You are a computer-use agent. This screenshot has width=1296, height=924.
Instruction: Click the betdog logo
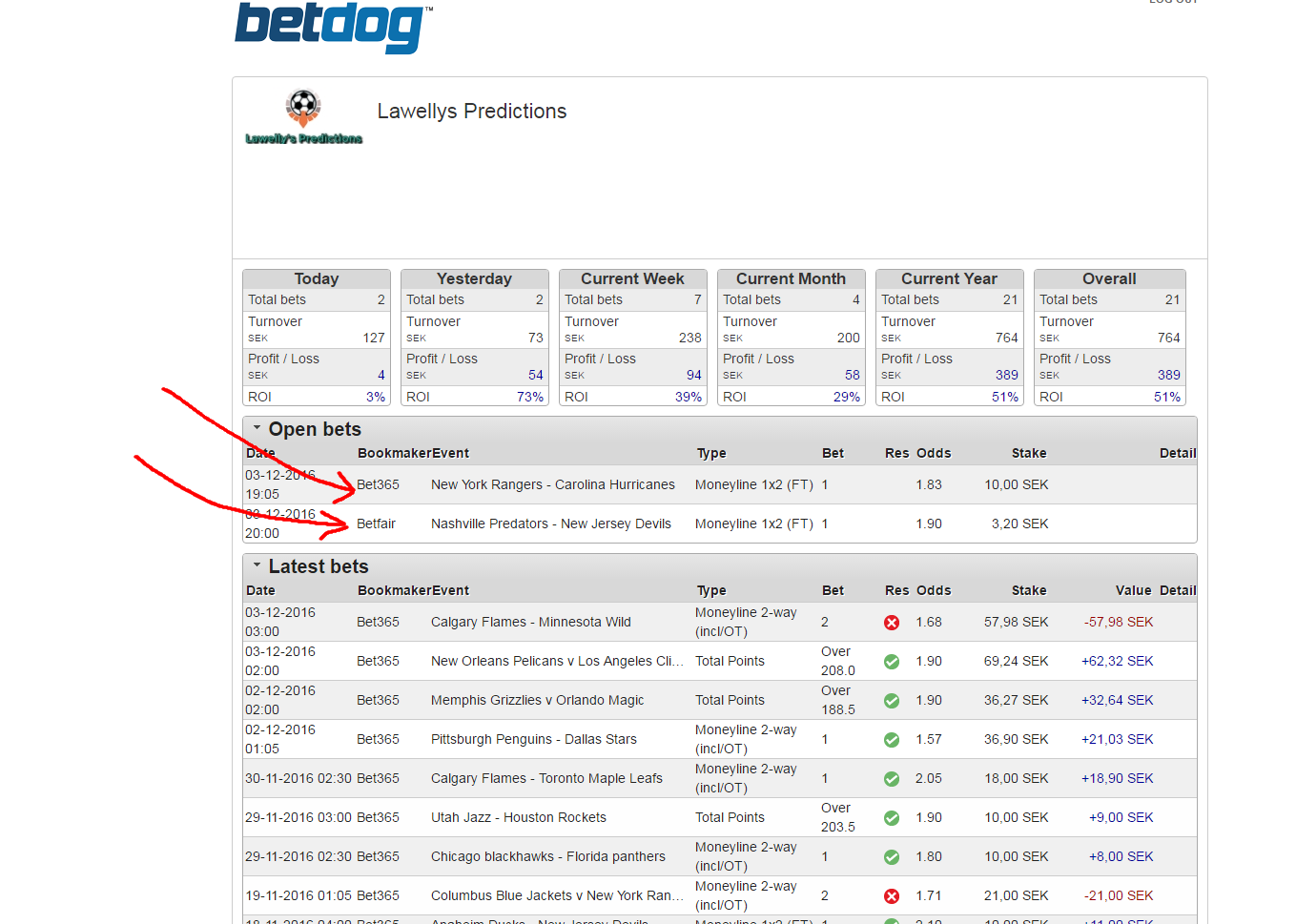pyautogui.click(x=334, y=27)
